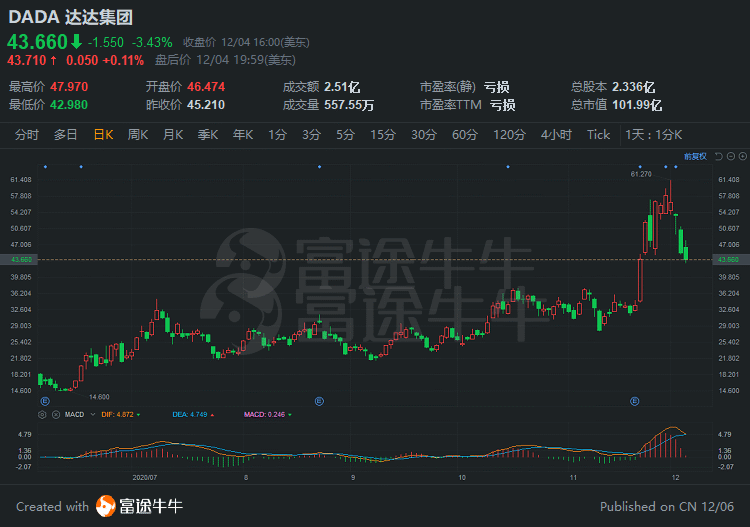Image resolution: width=750 pixels, height=527 pixels.
Task: Click the Futu Niuniu logo in the footer
Action: click(x=139, y=506)
